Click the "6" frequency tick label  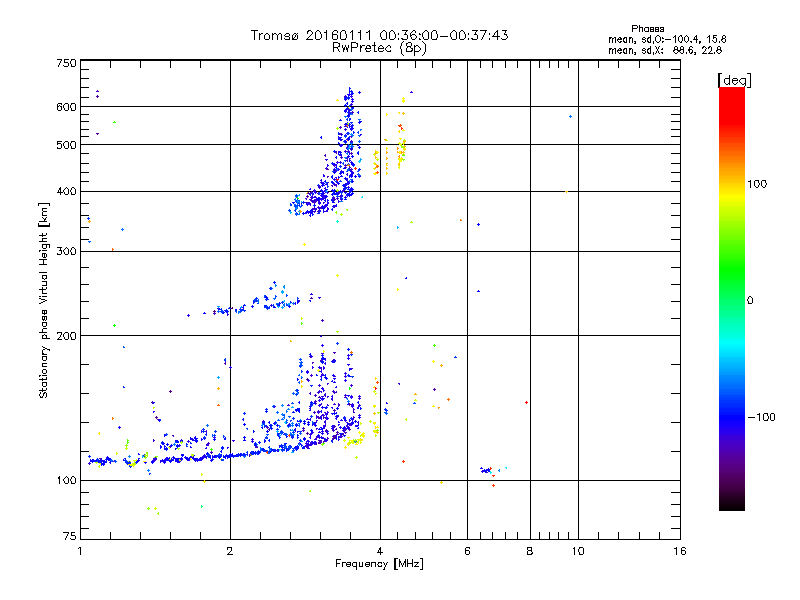467,551
